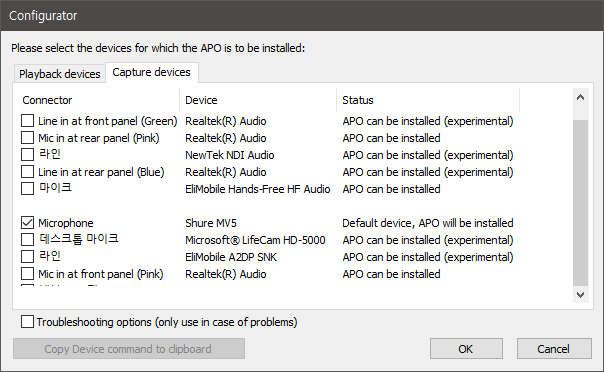Select 'NewTek NDI Audio' device text
This screenshot has height=372, width=604.
[230, 155]
